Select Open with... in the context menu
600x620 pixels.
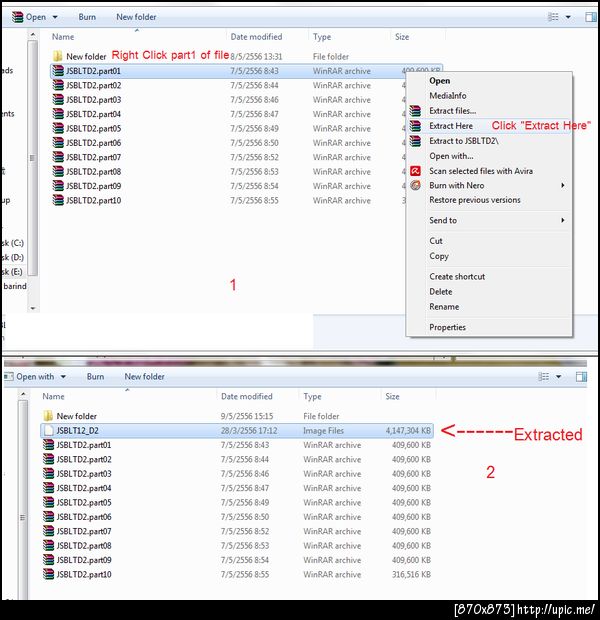(x=451, y=156)
